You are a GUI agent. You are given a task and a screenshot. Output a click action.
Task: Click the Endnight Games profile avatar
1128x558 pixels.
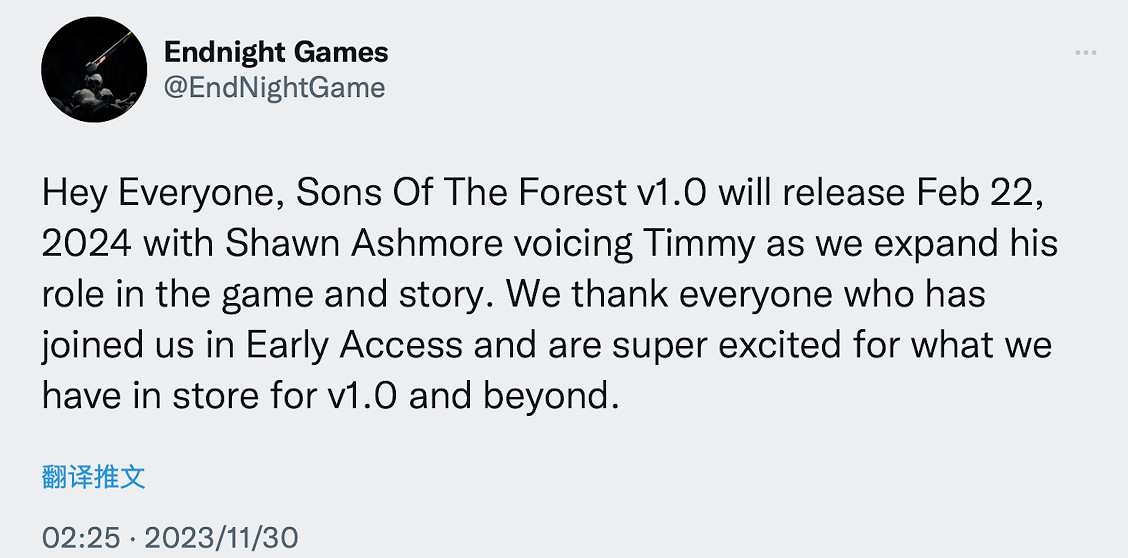click(88, 75)
